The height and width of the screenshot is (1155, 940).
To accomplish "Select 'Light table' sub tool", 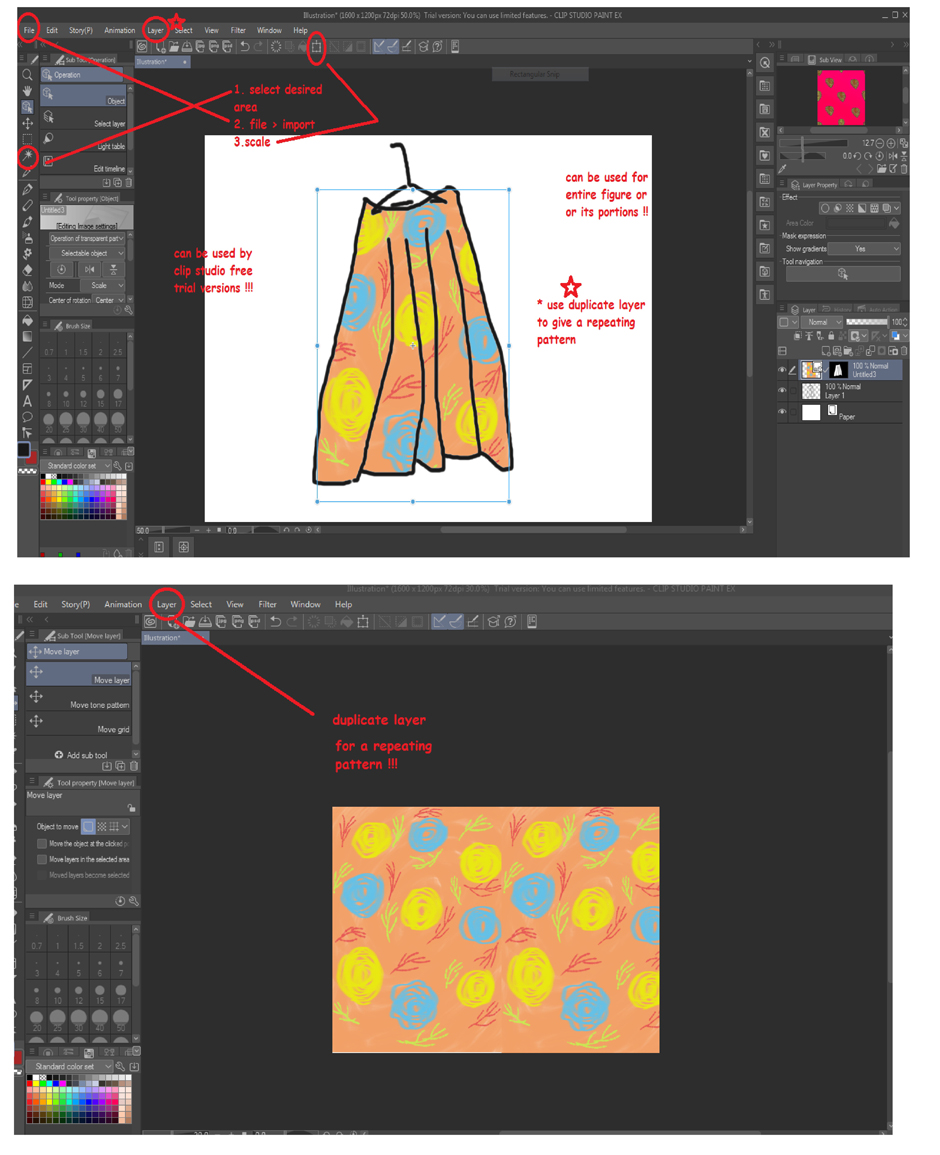I will click(85, 141).
